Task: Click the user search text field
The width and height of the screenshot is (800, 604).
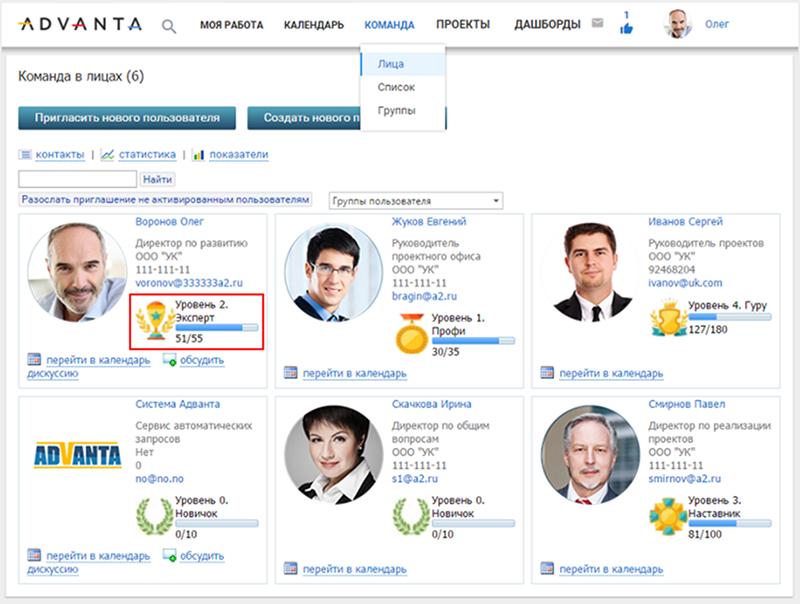Action: (78, 179)
